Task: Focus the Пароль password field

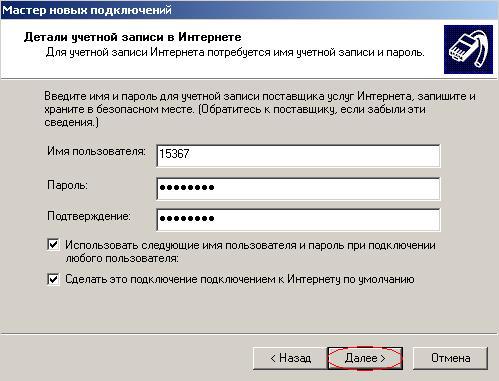Action: point(298,189)
